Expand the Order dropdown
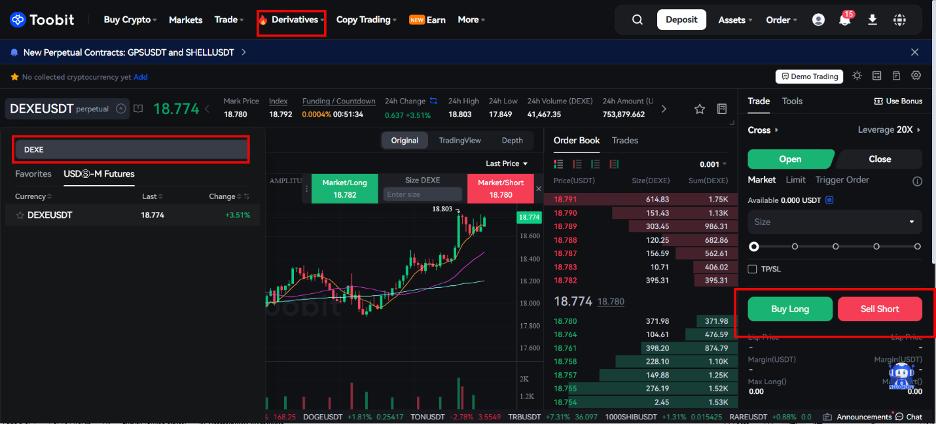Screen dimensions: 936x424 point(782,20)
